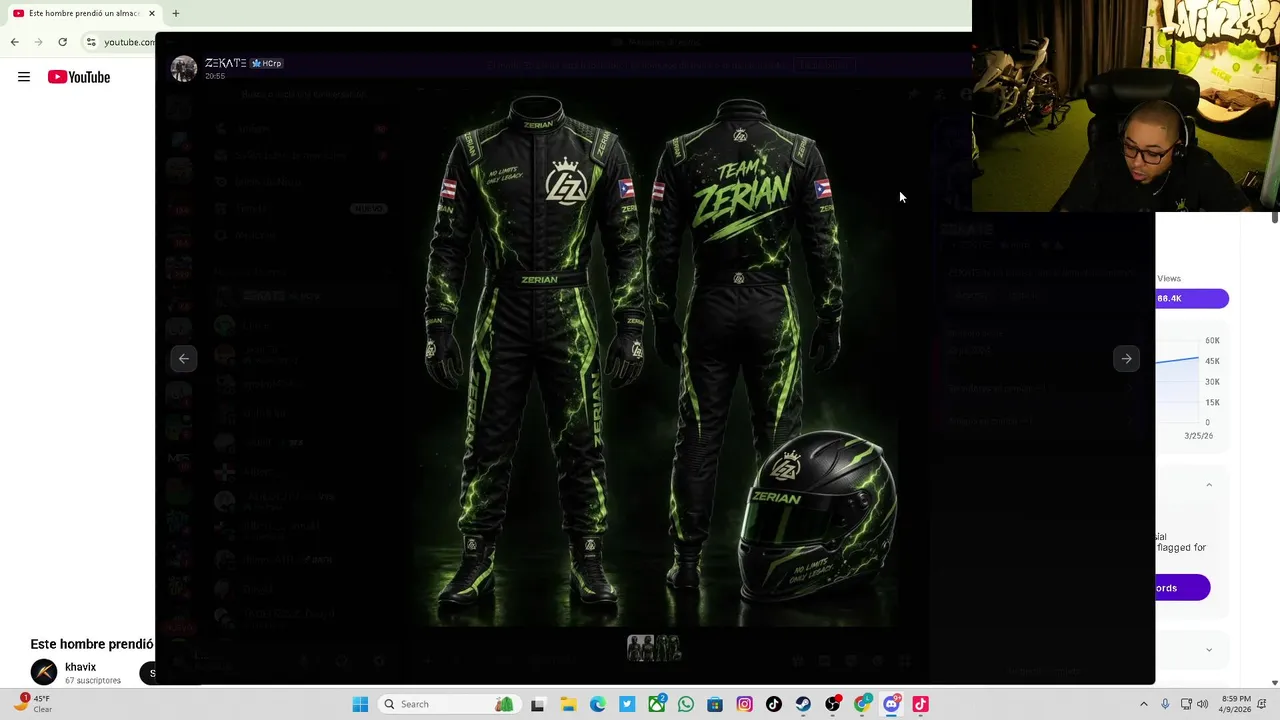This screenshot has width=1280, height=720.
Task: Click the browser back arrow
Action: pos(14,42)
